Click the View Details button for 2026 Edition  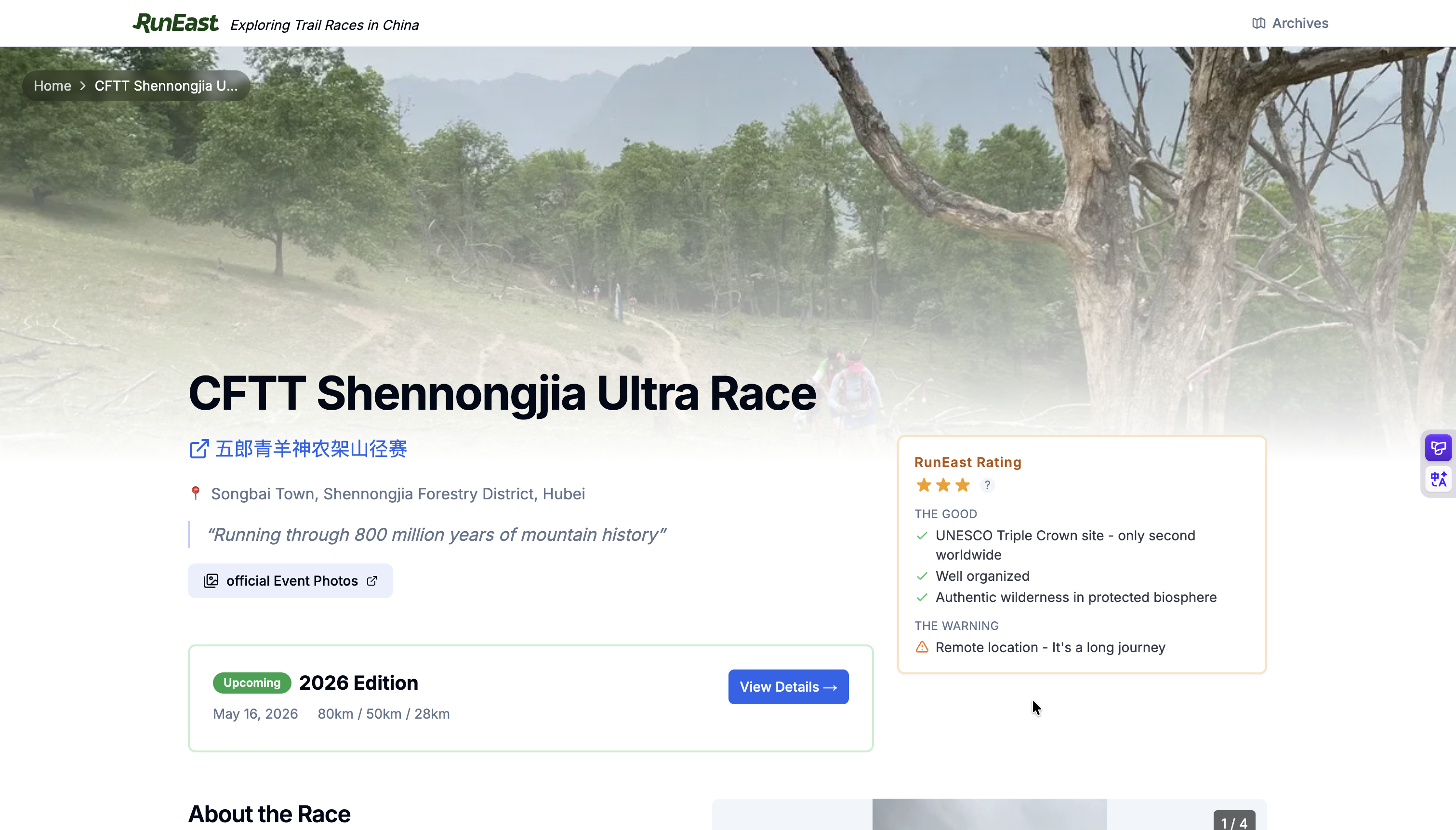tap(788, 686)
